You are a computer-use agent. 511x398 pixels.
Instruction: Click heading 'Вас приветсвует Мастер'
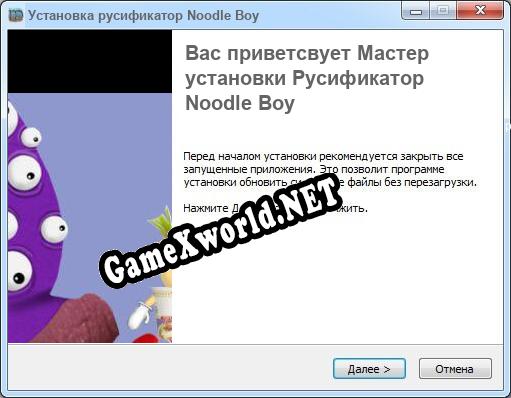(307, 54)
